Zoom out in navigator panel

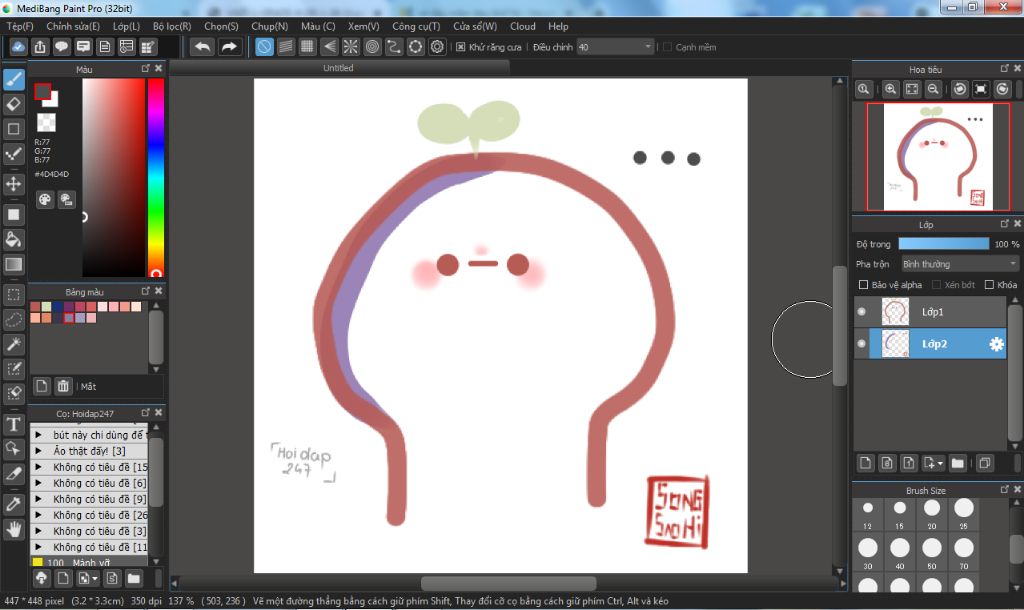coord(933,89)
